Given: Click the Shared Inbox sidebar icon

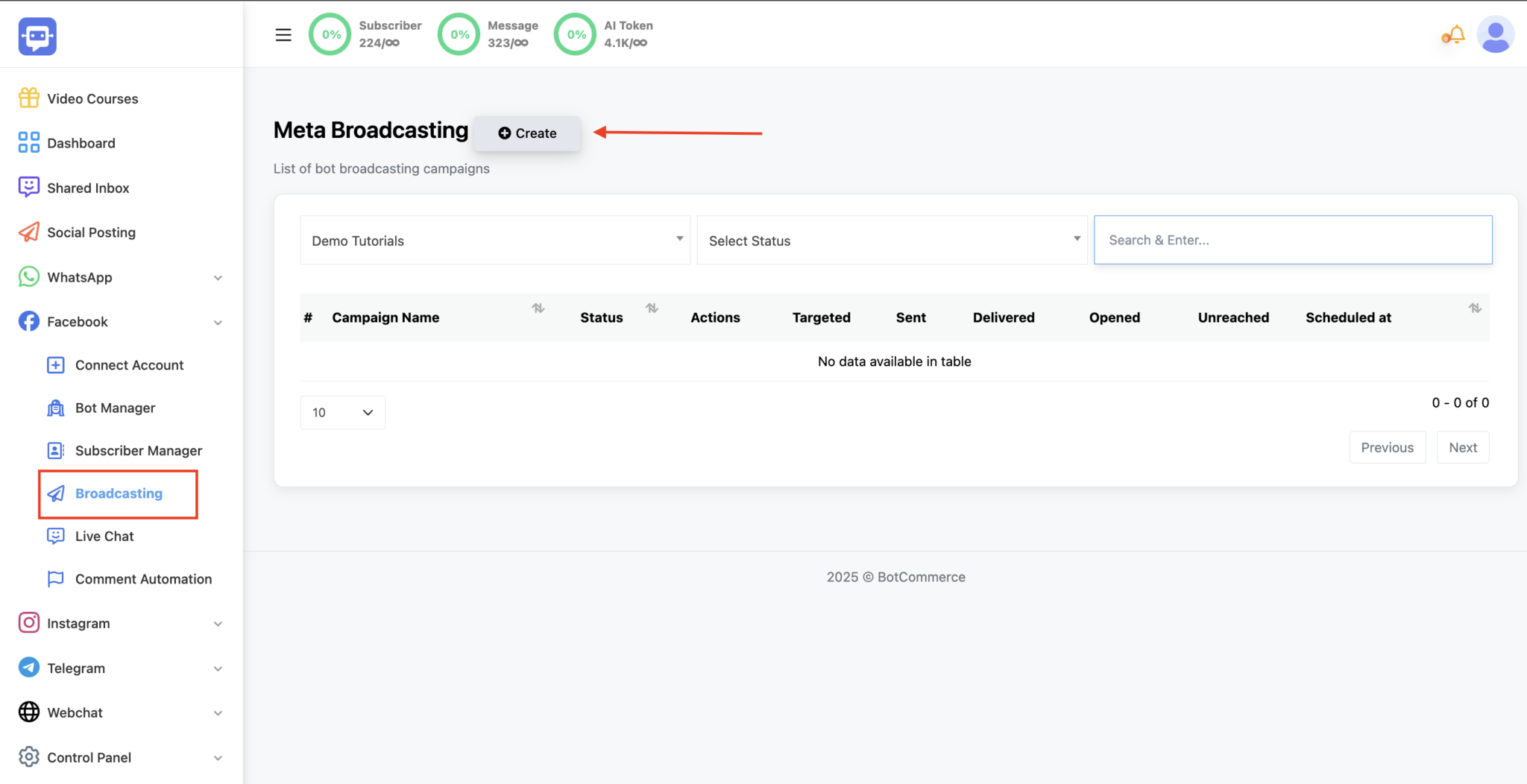Looking at the screenshot, I should click(29, 187).
